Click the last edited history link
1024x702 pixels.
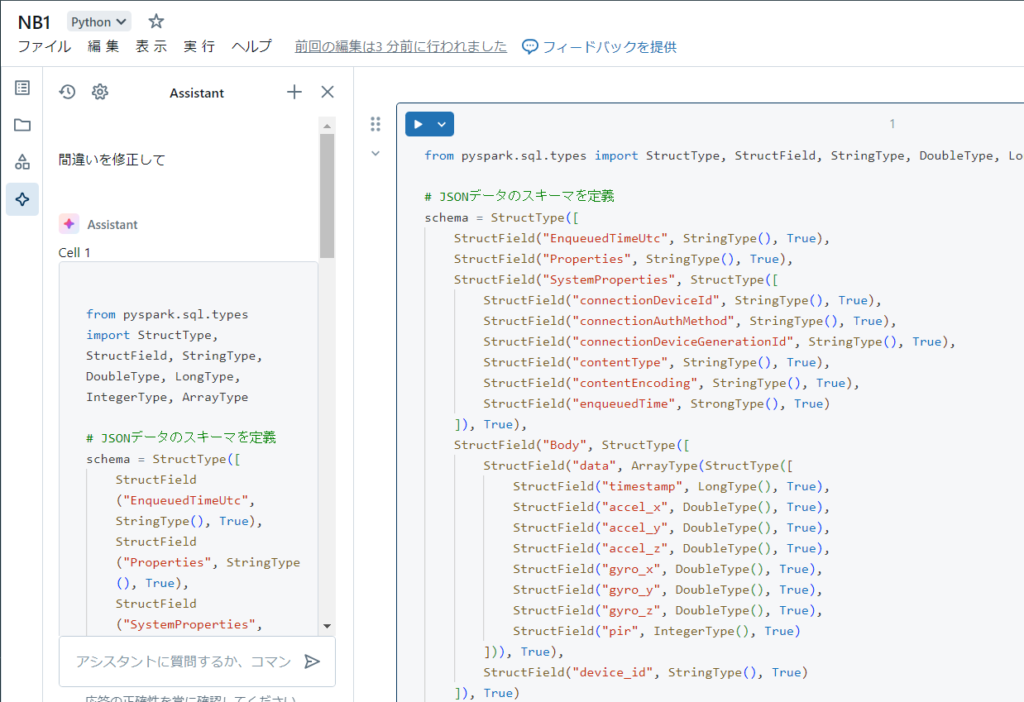[x=400, y=46]
